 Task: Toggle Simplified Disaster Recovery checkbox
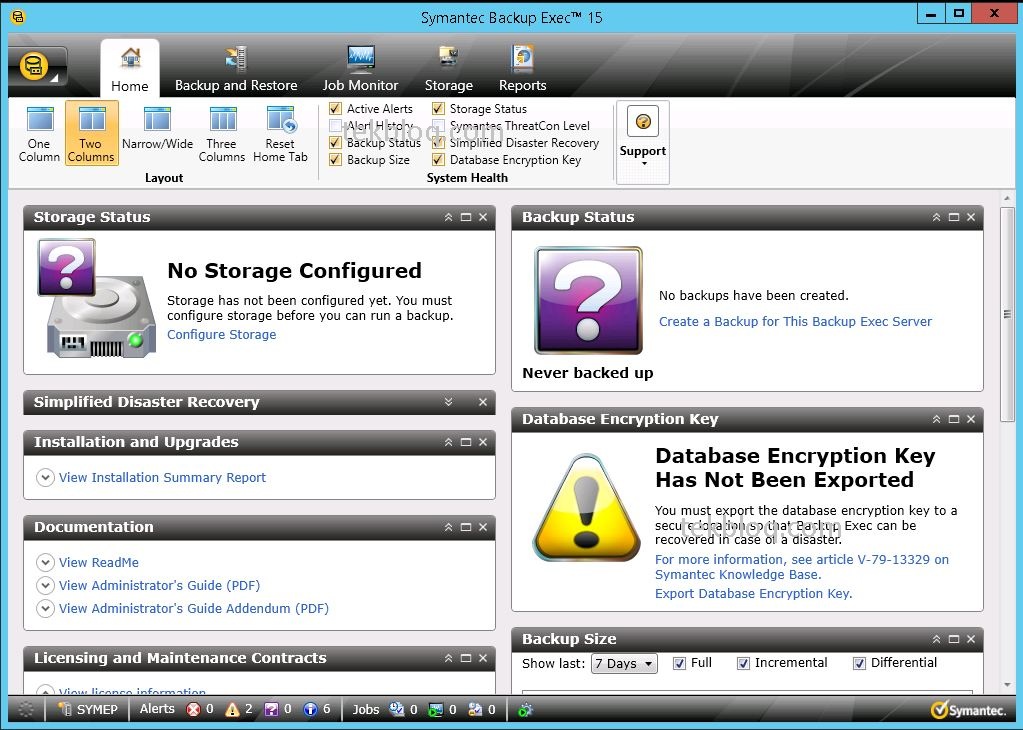[438, 142]
